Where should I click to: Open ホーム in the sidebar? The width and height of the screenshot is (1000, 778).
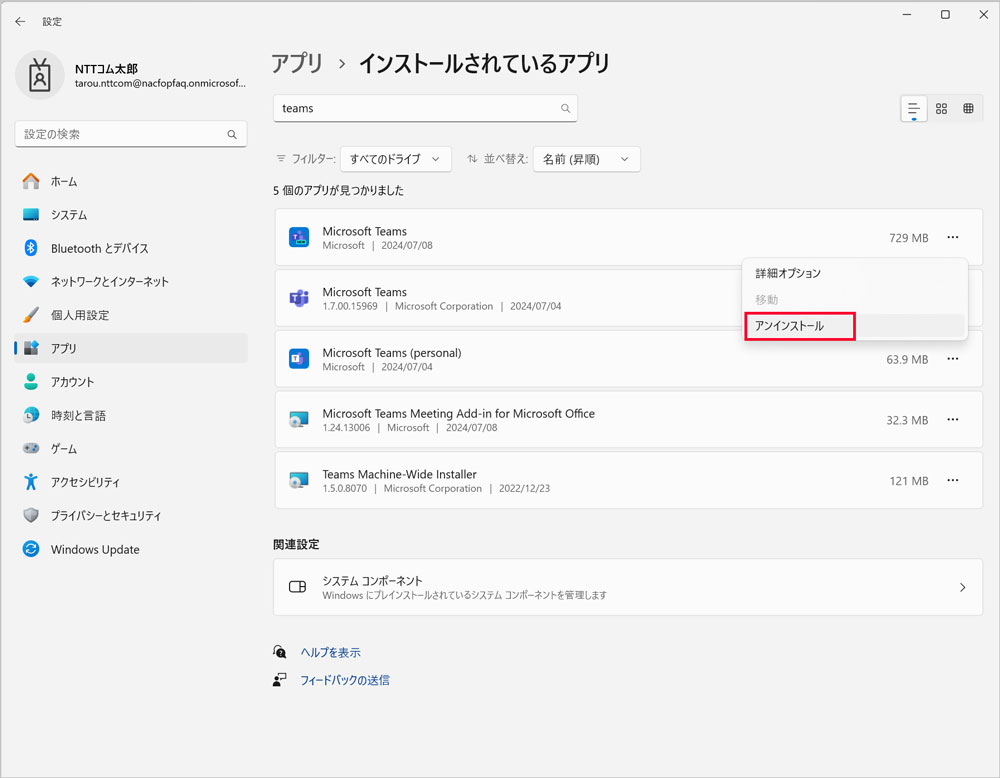click(x=131, y=182)
